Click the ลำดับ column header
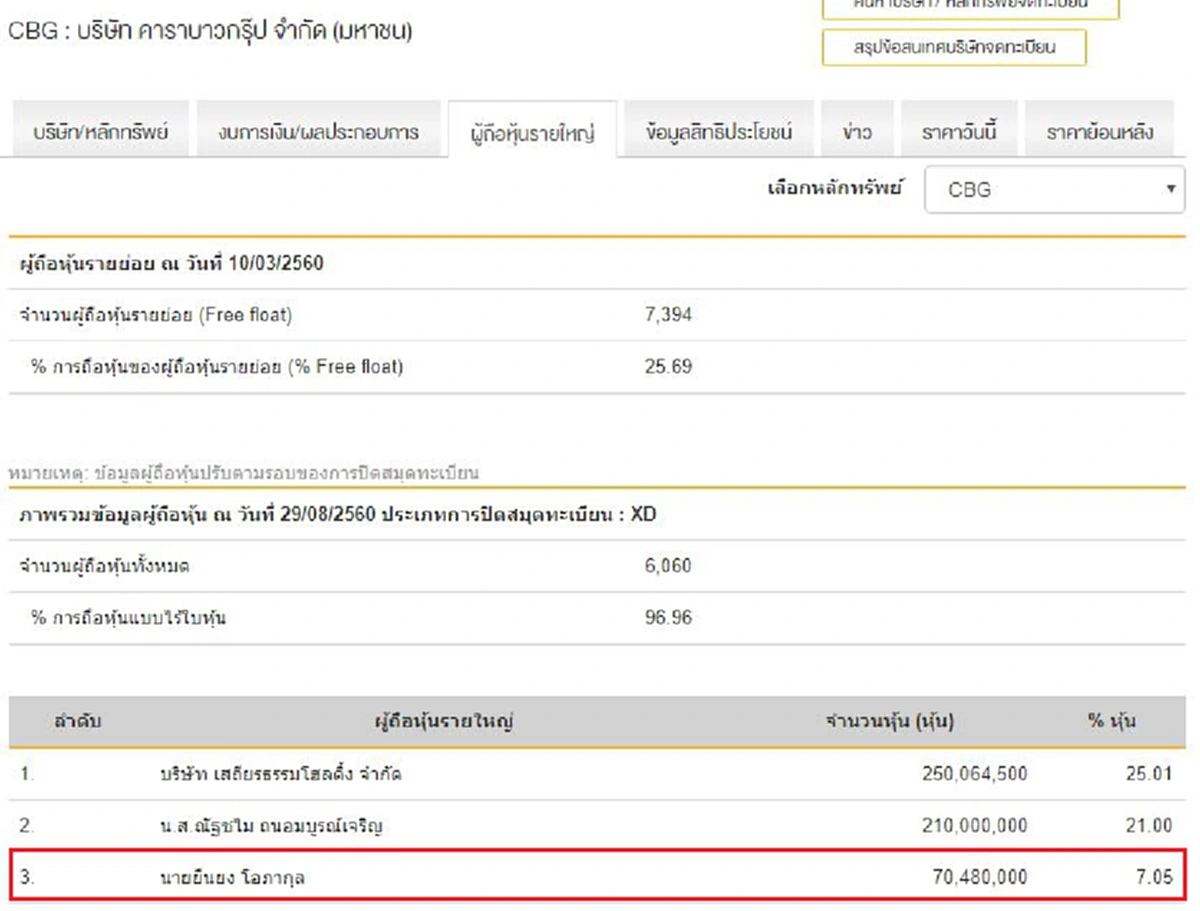Viewport: 1200px width, 911px height. point(78,720)
